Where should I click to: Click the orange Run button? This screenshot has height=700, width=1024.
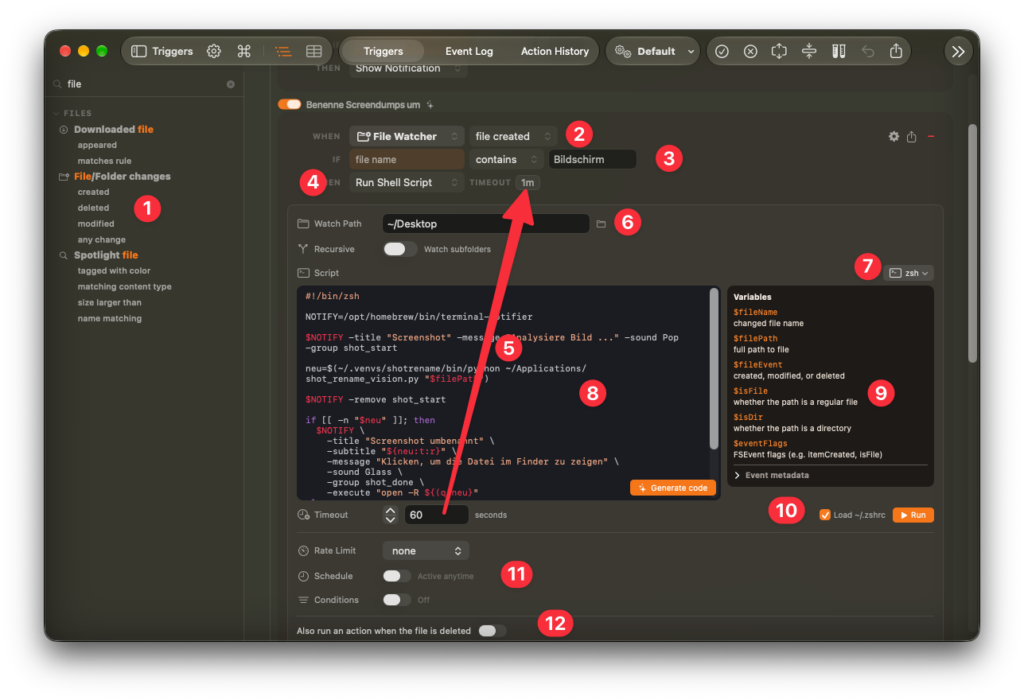click(x=913, y=515)
